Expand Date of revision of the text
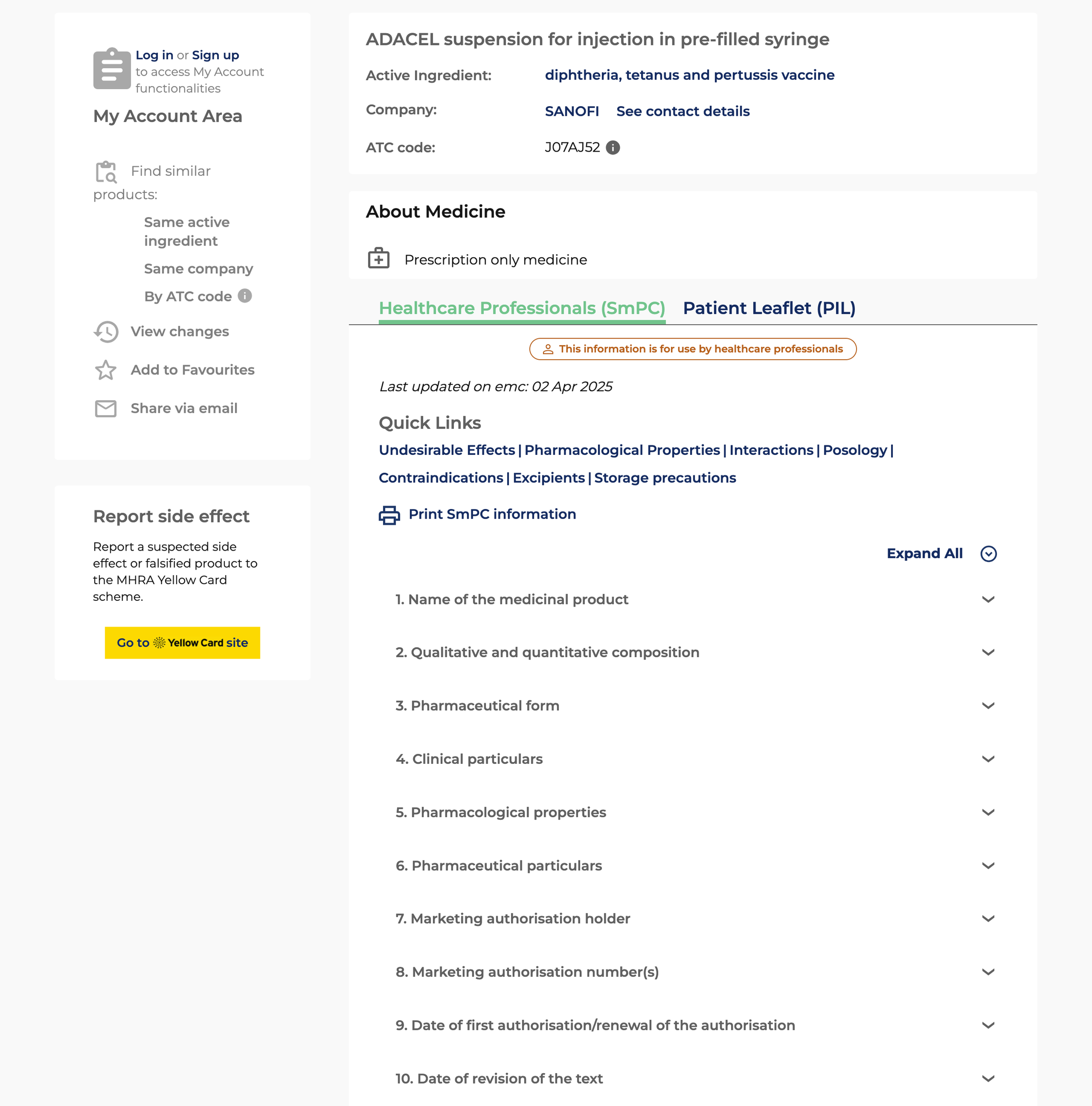1092x1106 pixels. pos(988,1078)
